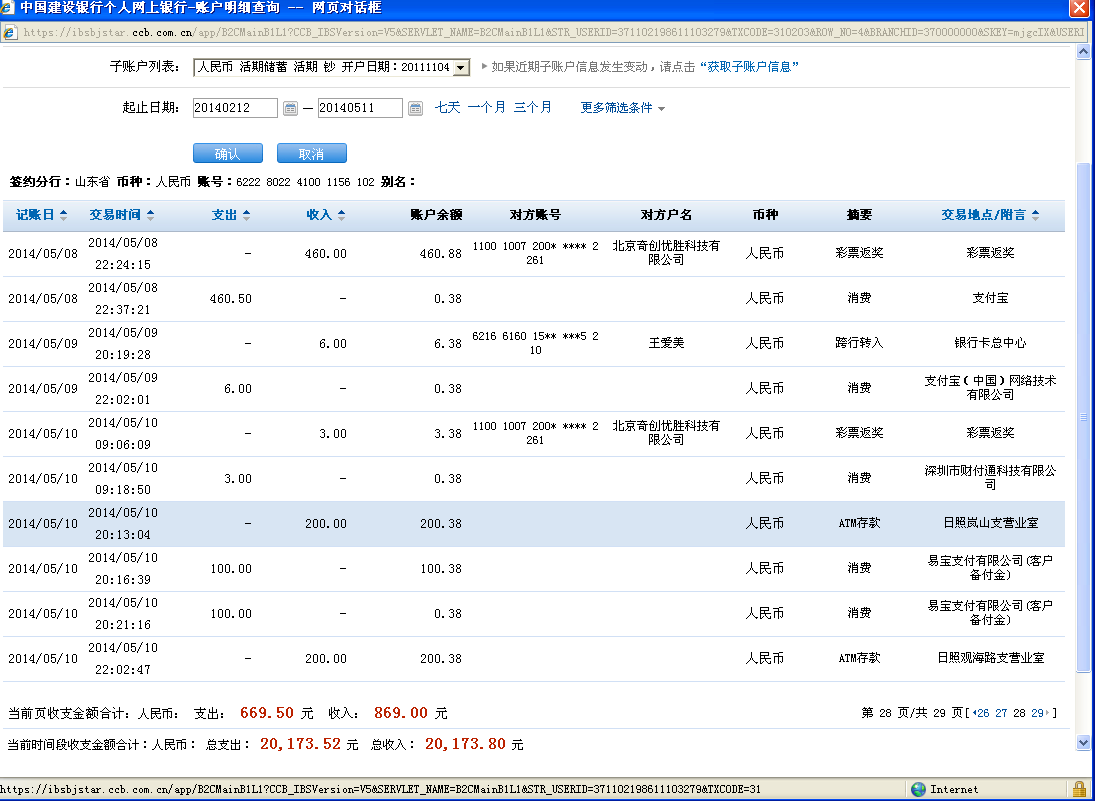Click the padlock security icon in status bar
The image size is (1095, 801).
click(1079, 789)
